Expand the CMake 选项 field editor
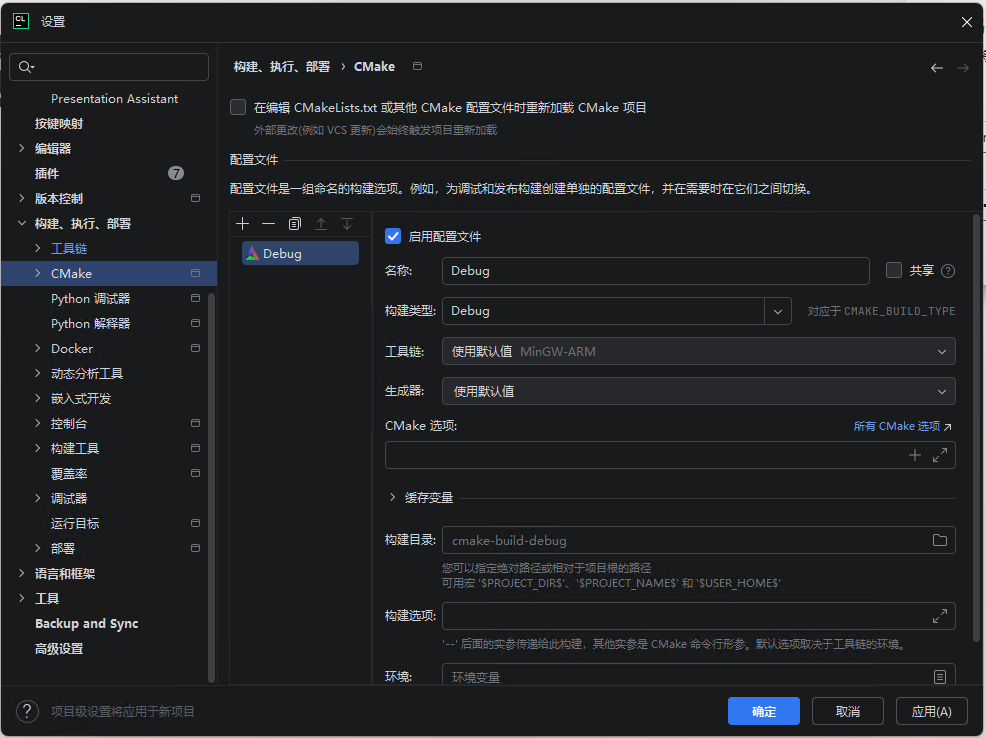 [x=939, y=455]
